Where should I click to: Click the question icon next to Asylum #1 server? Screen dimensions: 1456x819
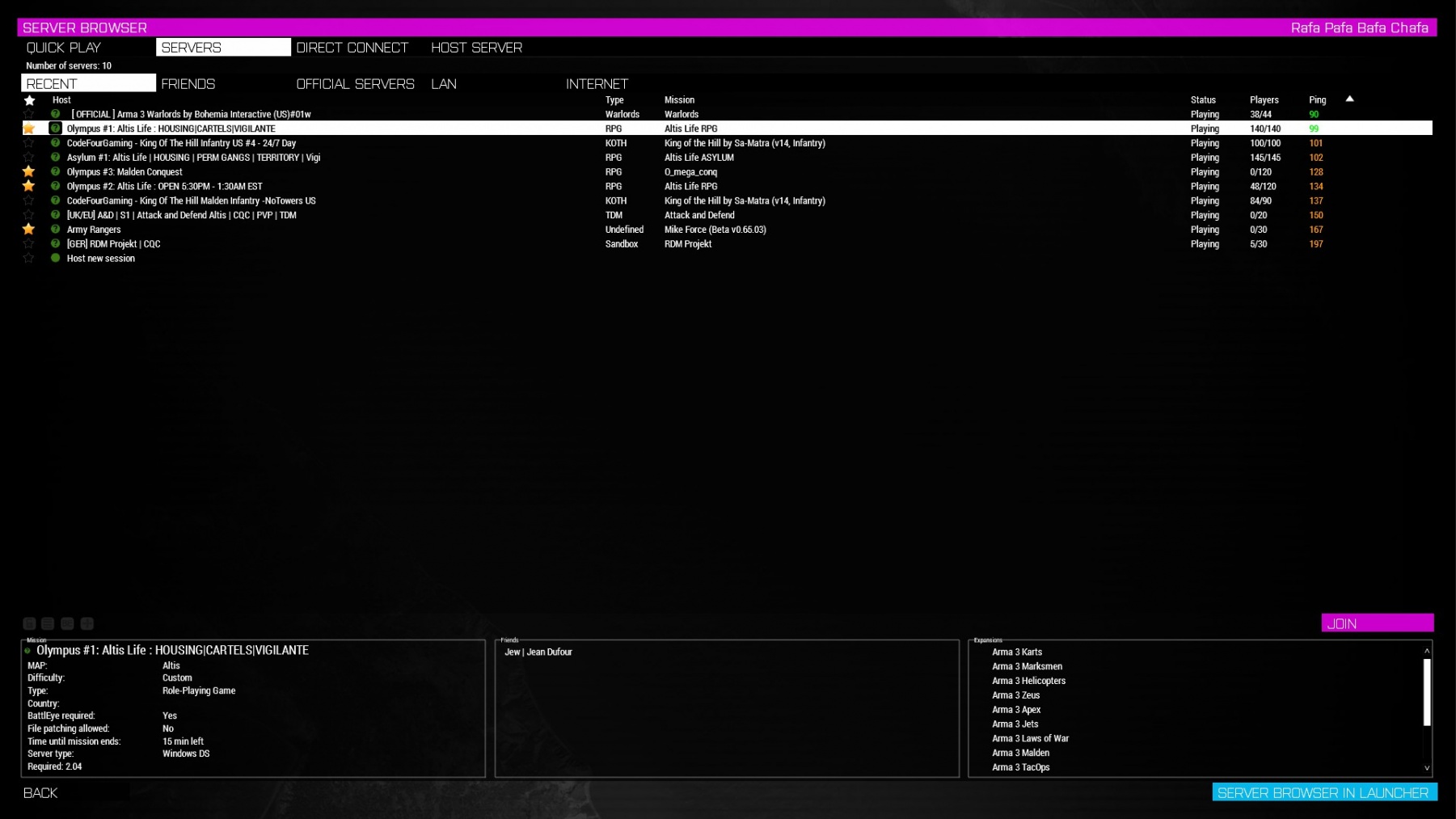(x=53, y=158)
